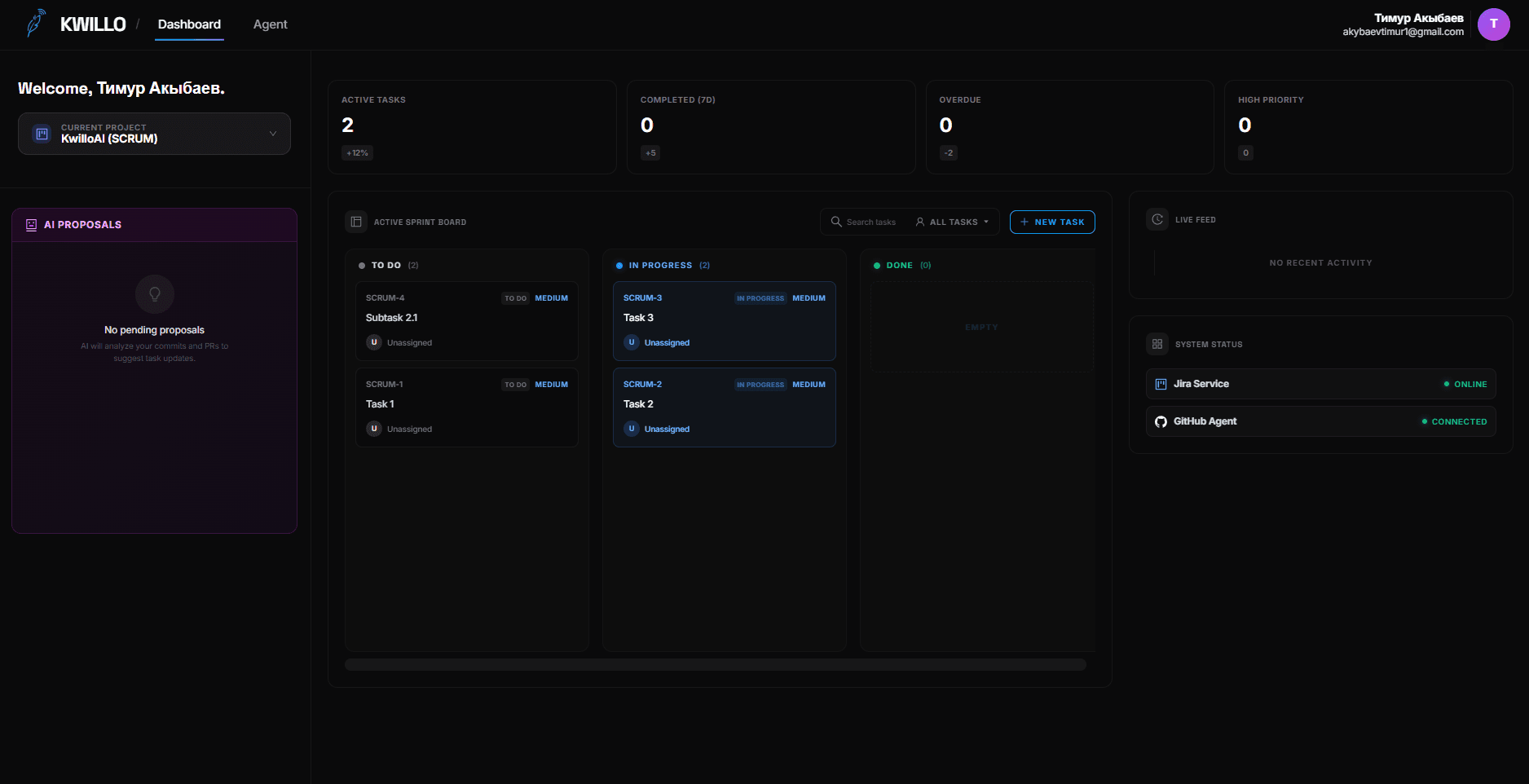Click the user avatar with letter T
1529x784 pixels.
pyautogui.click(x=1493, y=24)
